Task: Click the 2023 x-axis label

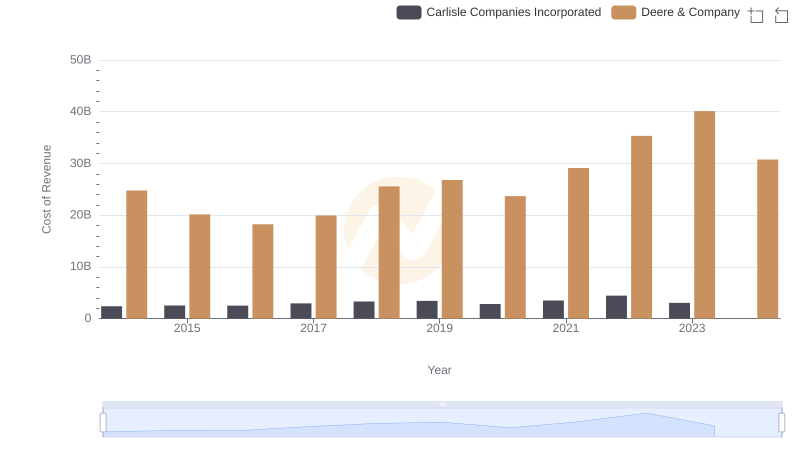Action: point(692,328)
